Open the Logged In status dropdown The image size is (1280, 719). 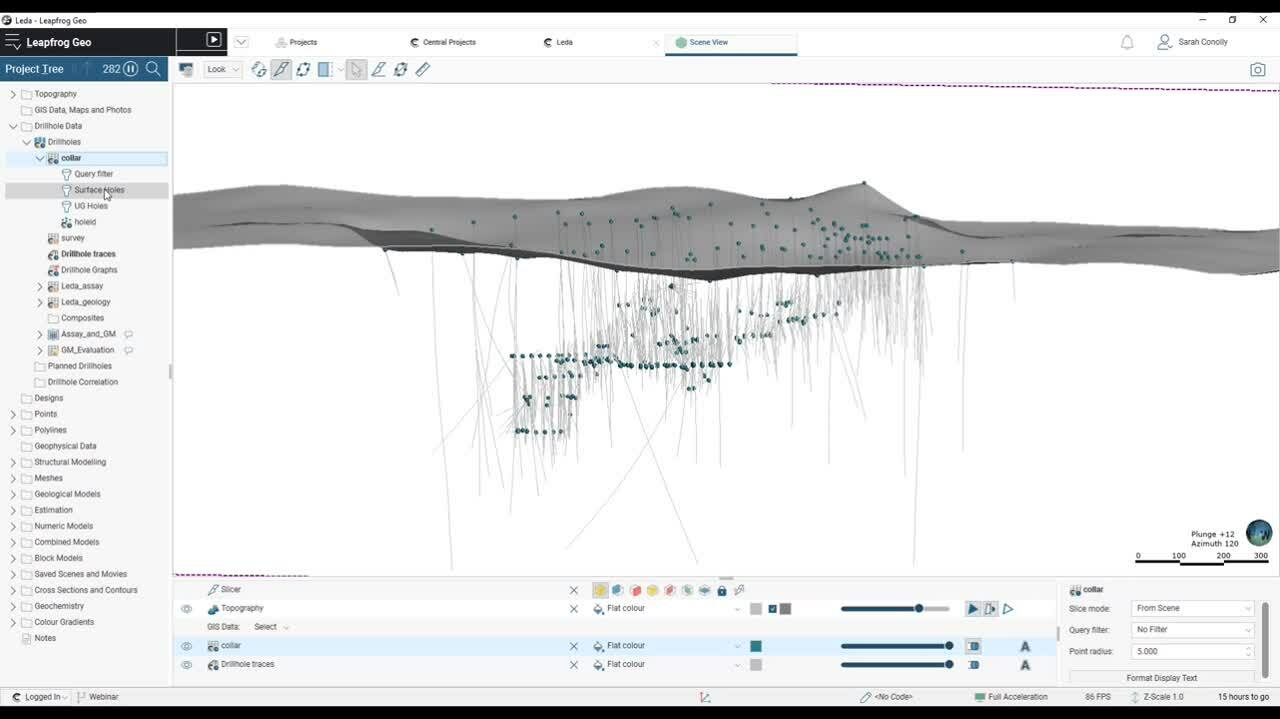tap(40, 697)
